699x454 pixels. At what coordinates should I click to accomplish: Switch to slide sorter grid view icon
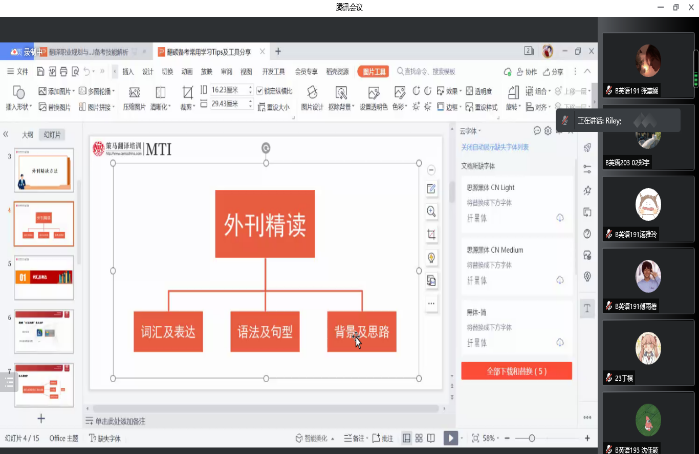(418, 438)
